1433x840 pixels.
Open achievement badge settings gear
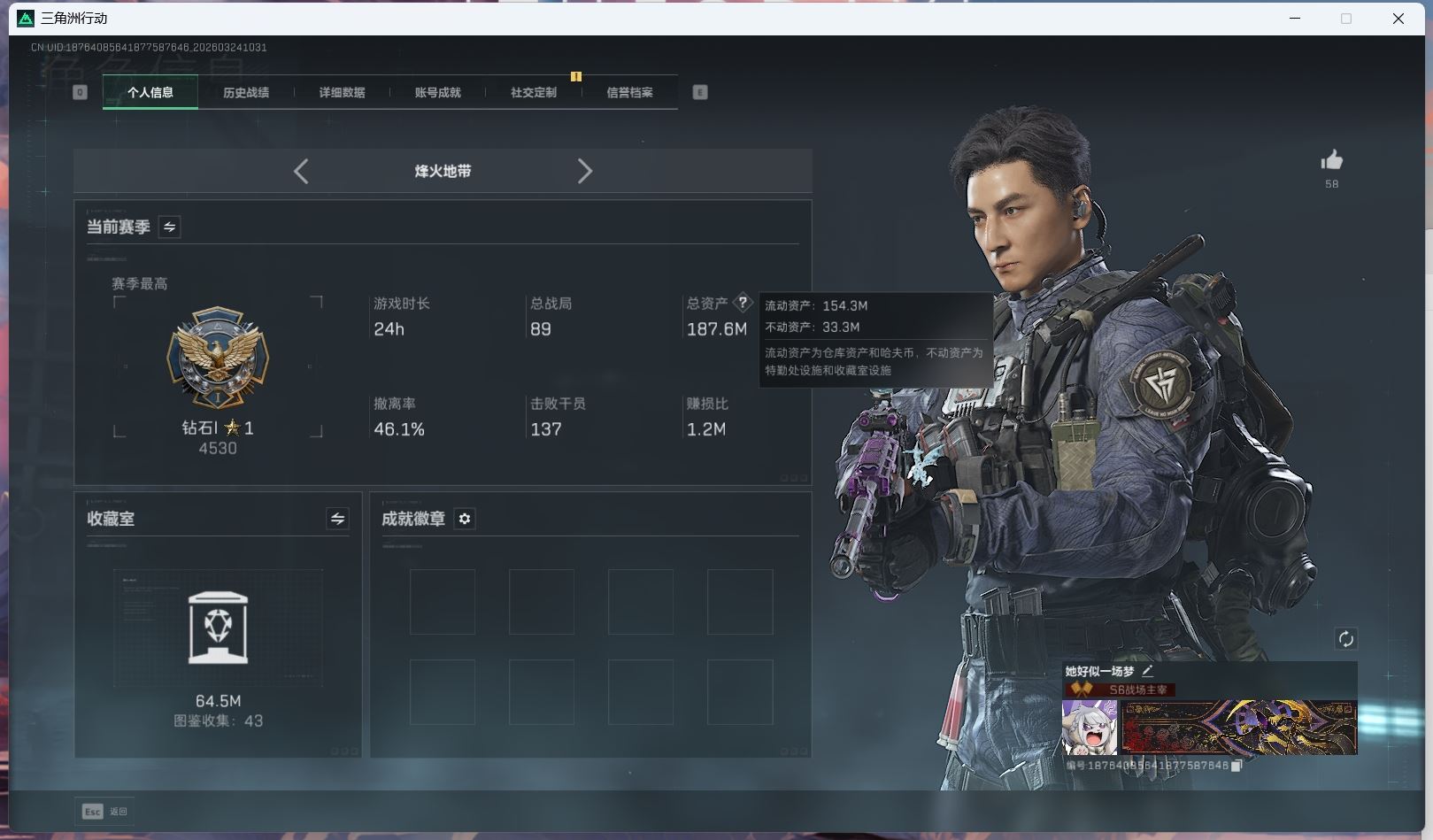click(x=465, y=519)
